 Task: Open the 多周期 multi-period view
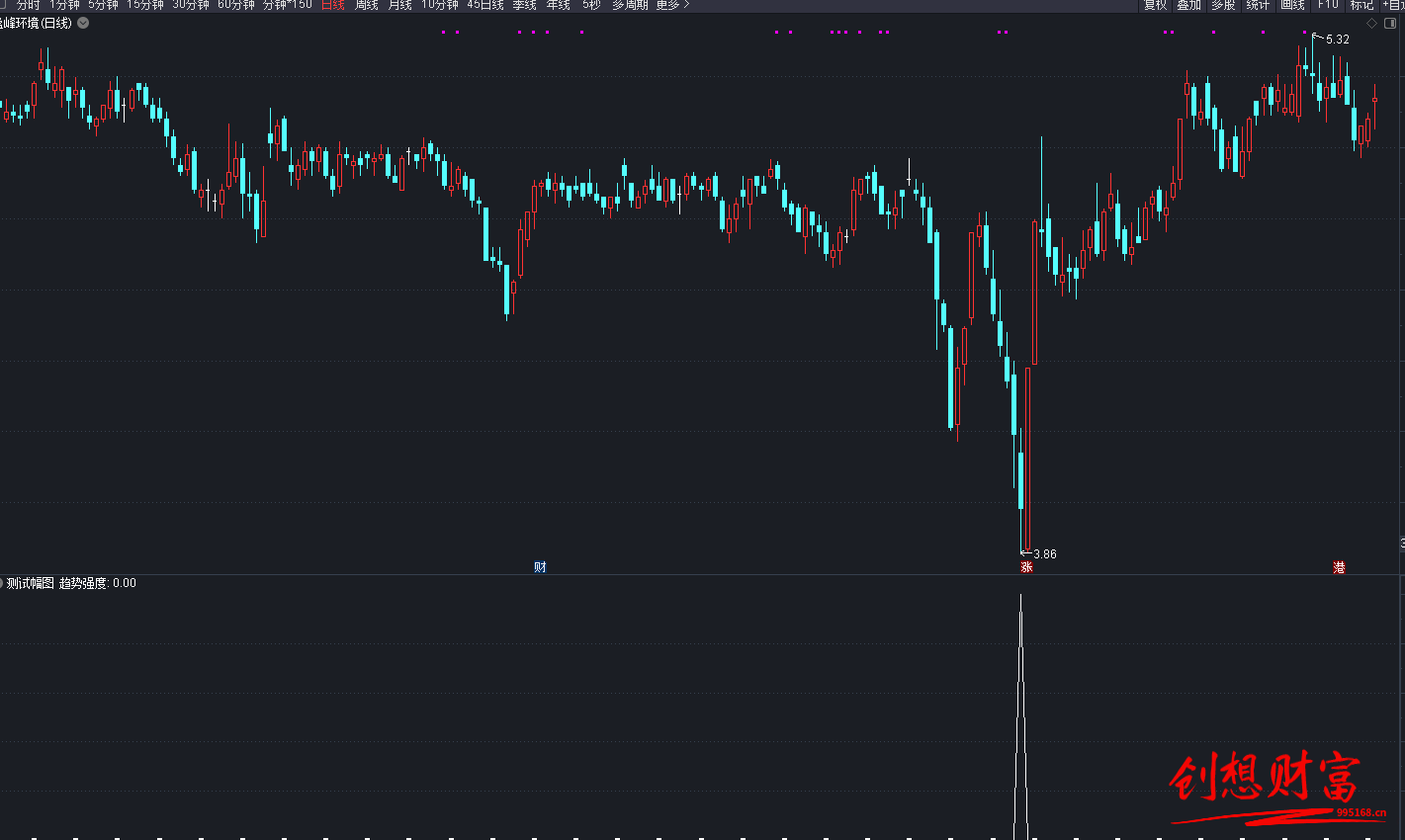(x=630, y=5)
